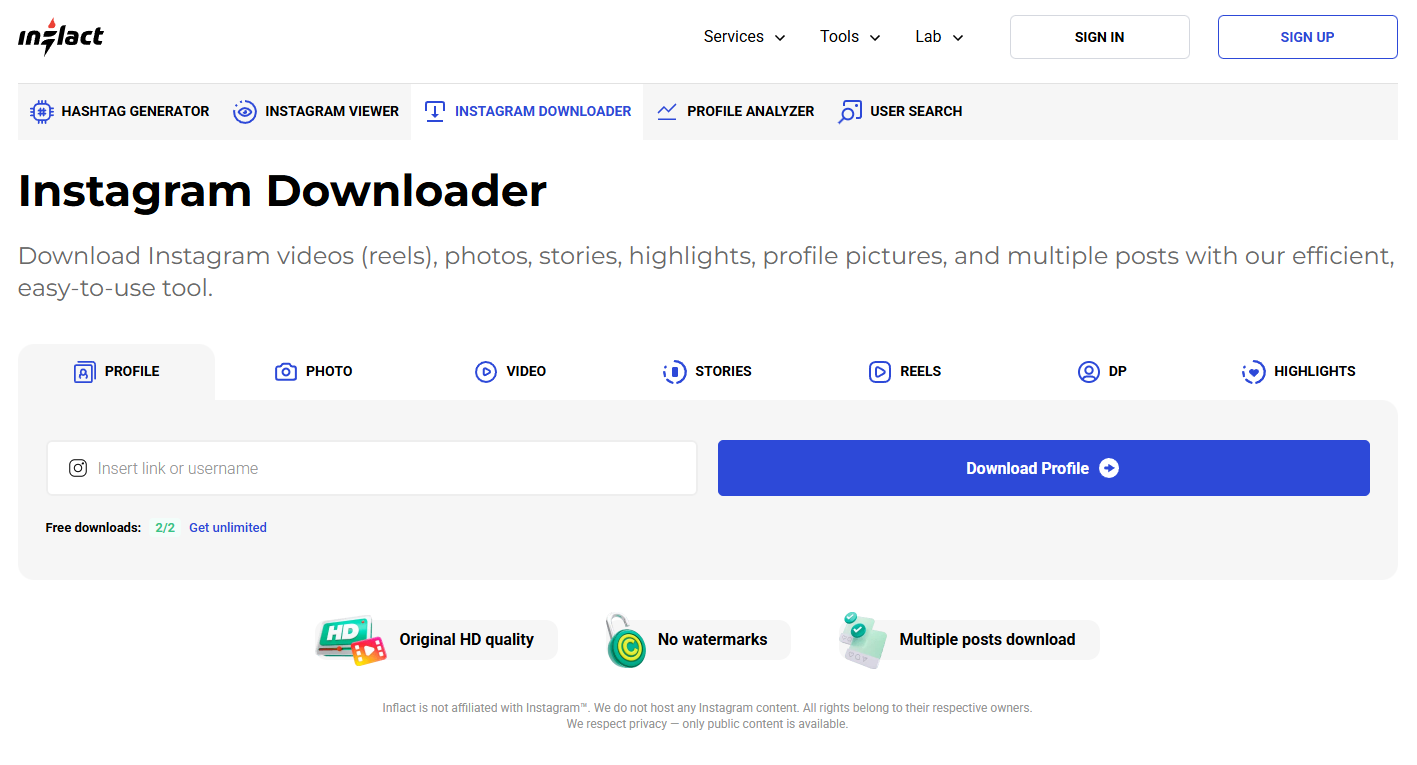Expand the Lab dropdown

pos(939,37)
